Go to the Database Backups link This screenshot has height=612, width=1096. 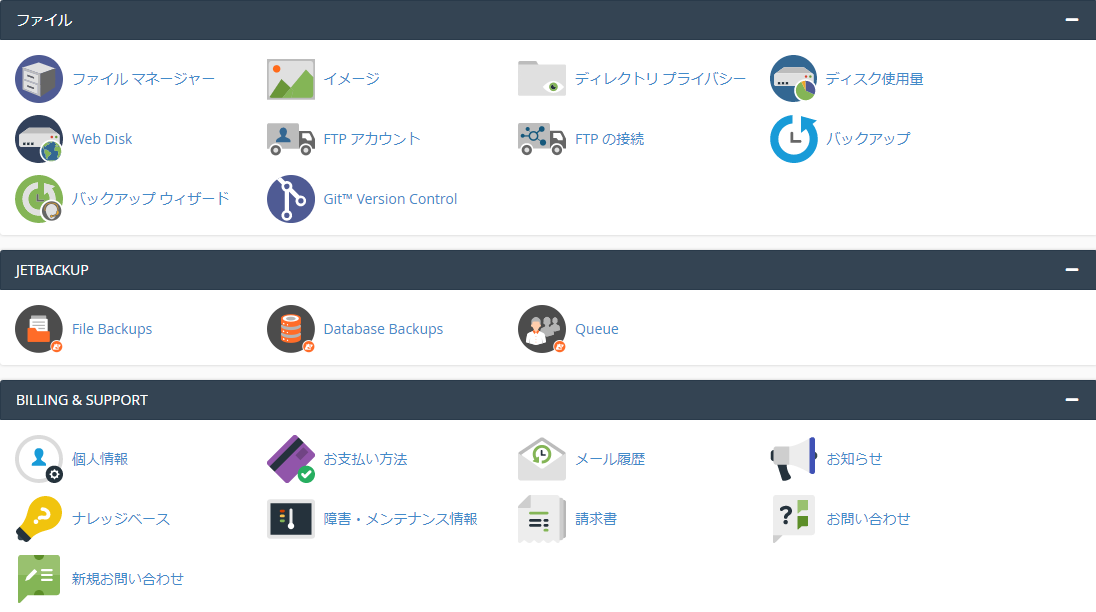coord(383,329)
